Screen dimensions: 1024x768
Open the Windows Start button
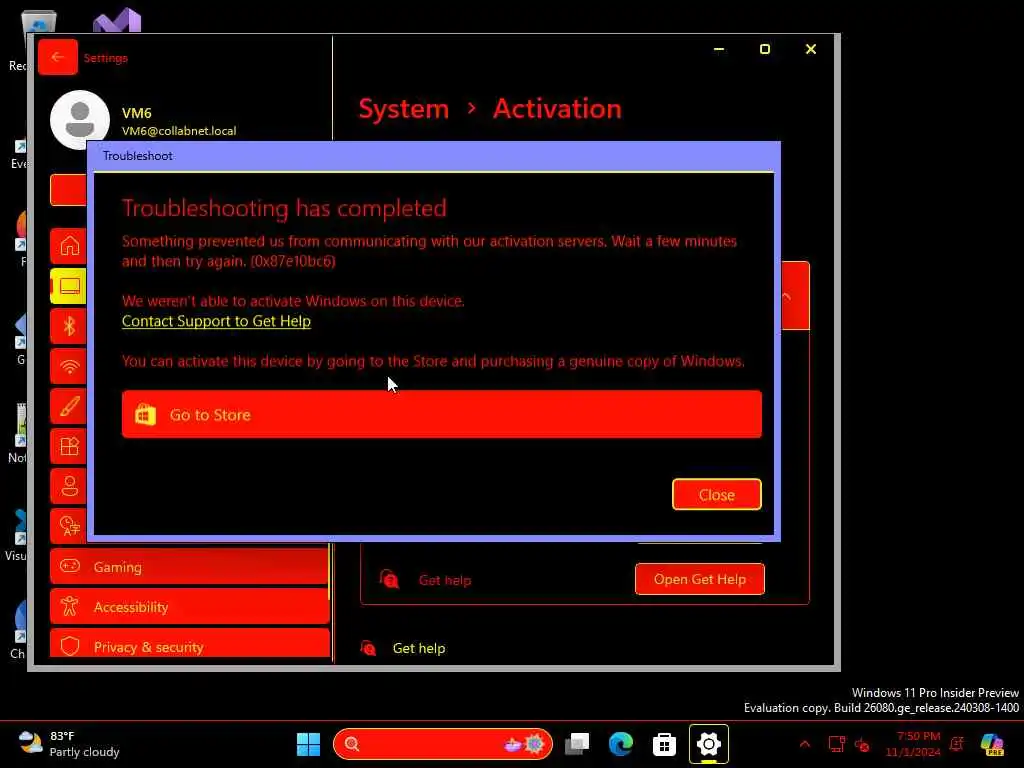tap(308, 744)
